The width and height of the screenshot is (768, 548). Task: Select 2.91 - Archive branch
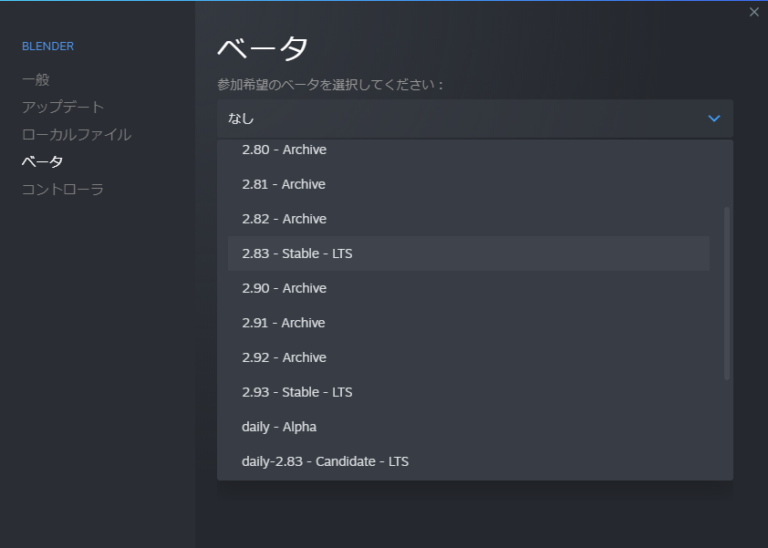tap(468, 323)
